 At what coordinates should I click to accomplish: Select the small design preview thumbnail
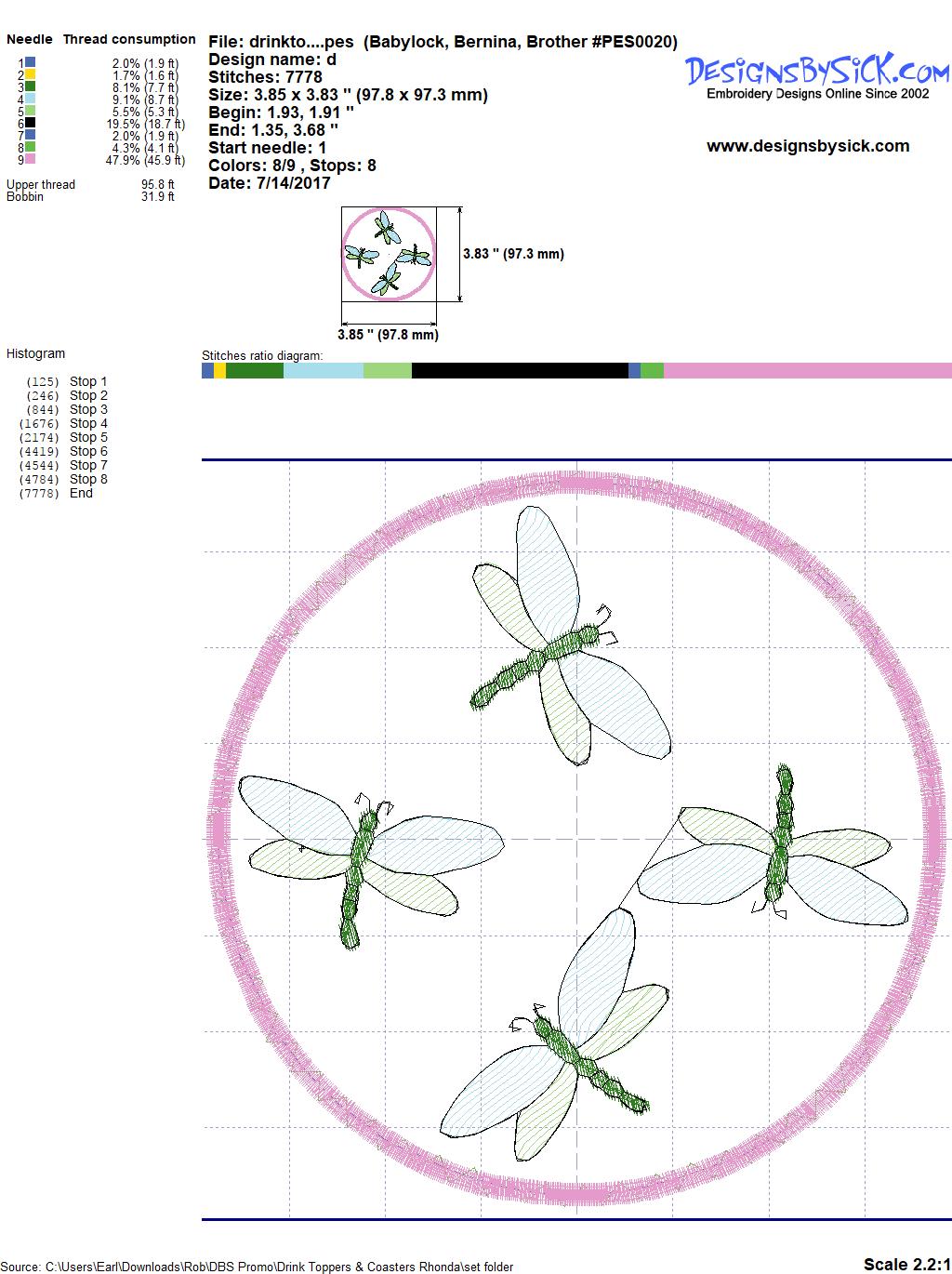click(x=388, y=254)
